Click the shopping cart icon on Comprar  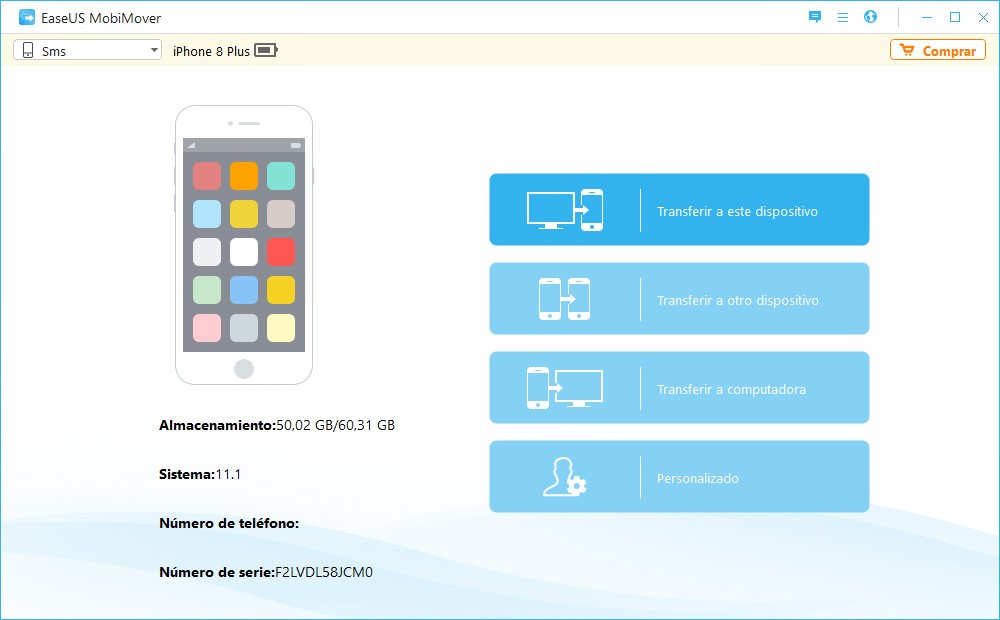907,50
